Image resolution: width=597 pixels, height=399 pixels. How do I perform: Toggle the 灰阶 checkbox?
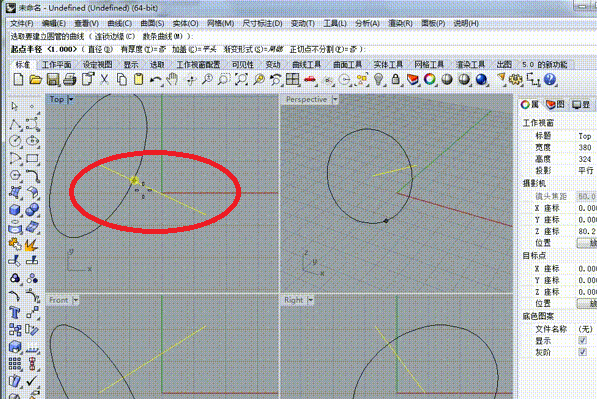click(583, 353)
